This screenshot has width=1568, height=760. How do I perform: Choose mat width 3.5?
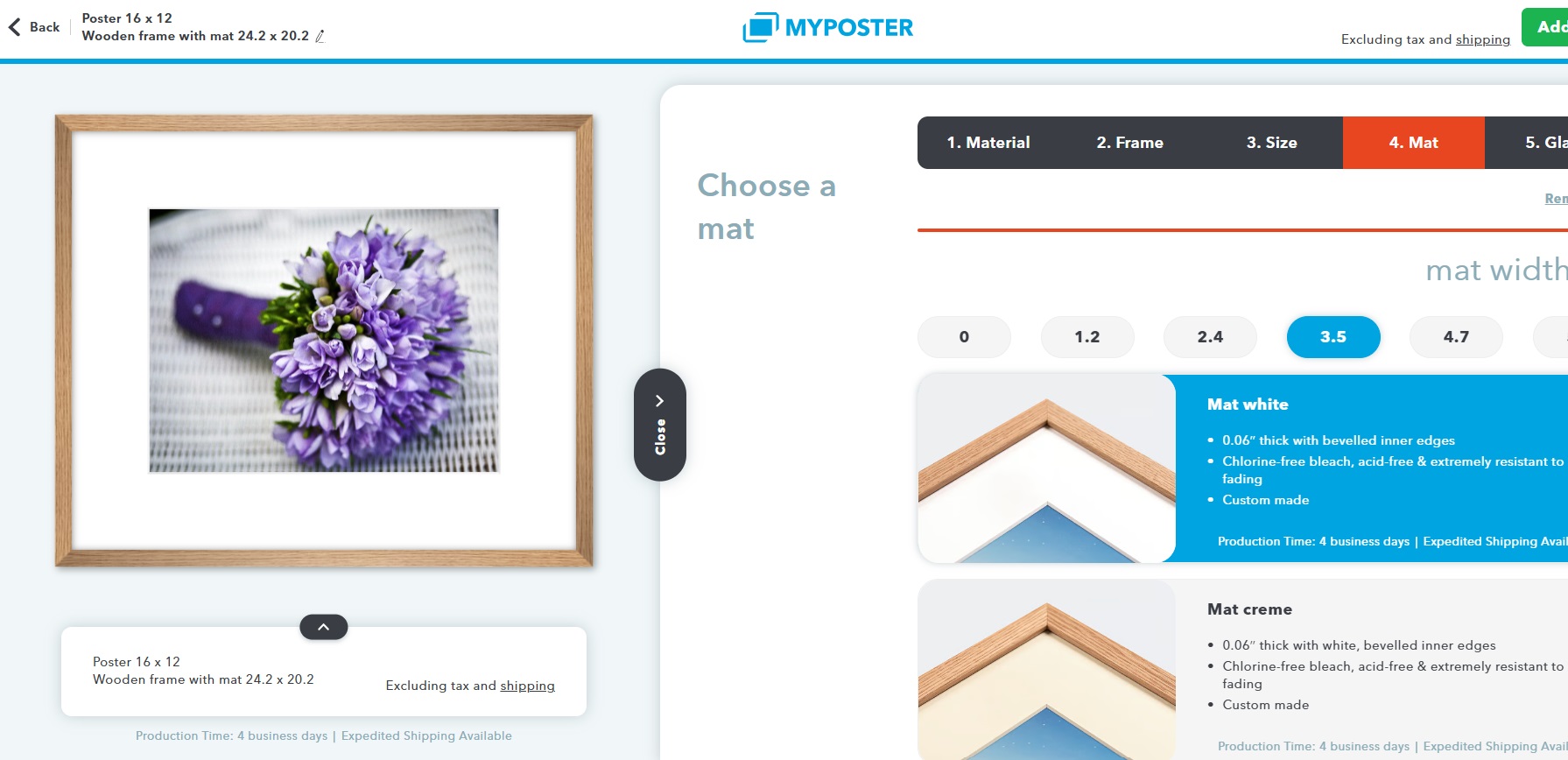click(x=1333, y=337)
